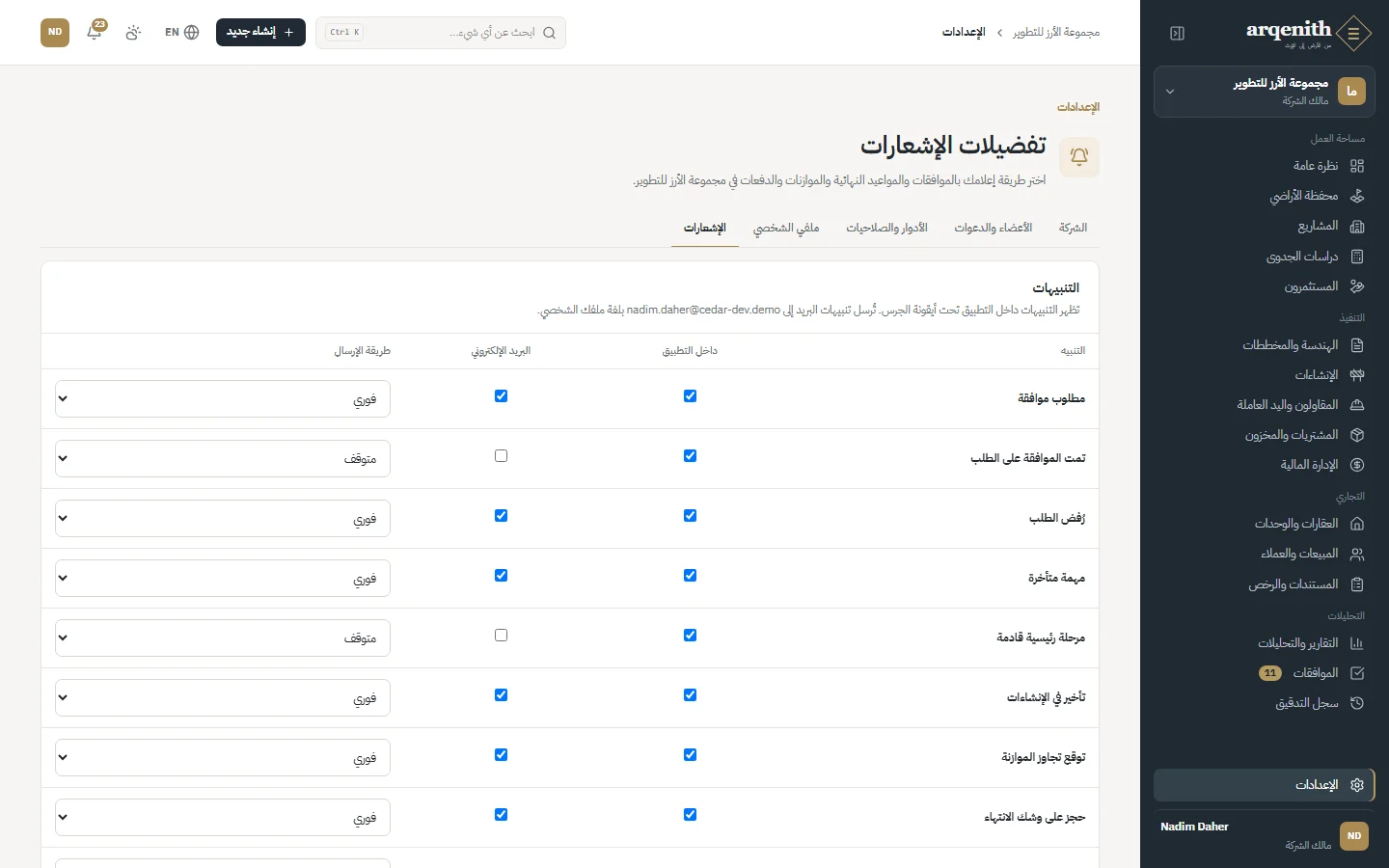Open delivery dropdown for تمت الموافقة على الطلب

pos(223,459)
